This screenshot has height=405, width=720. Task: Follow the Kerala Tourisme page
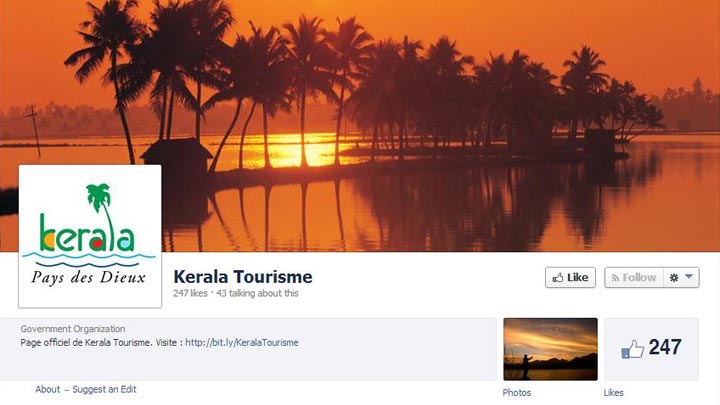point(634,277)
